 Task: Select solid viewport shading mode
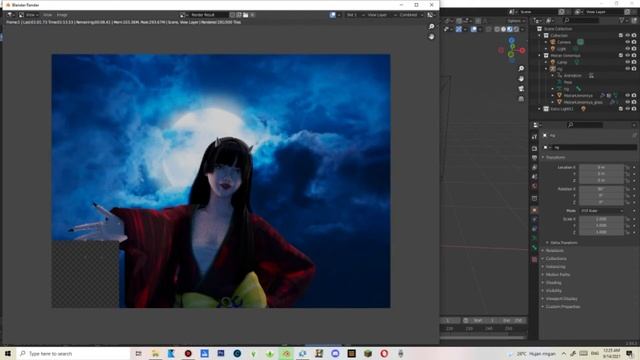click(503, 29)
